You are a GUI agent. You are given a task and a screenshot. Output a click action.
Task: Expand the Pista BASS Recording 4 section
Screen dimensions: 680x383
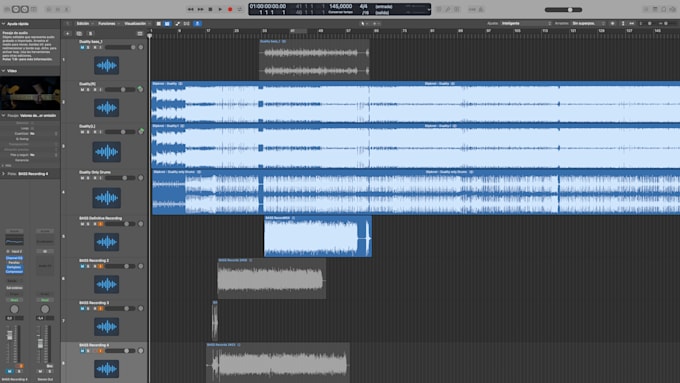pos(3,173)
